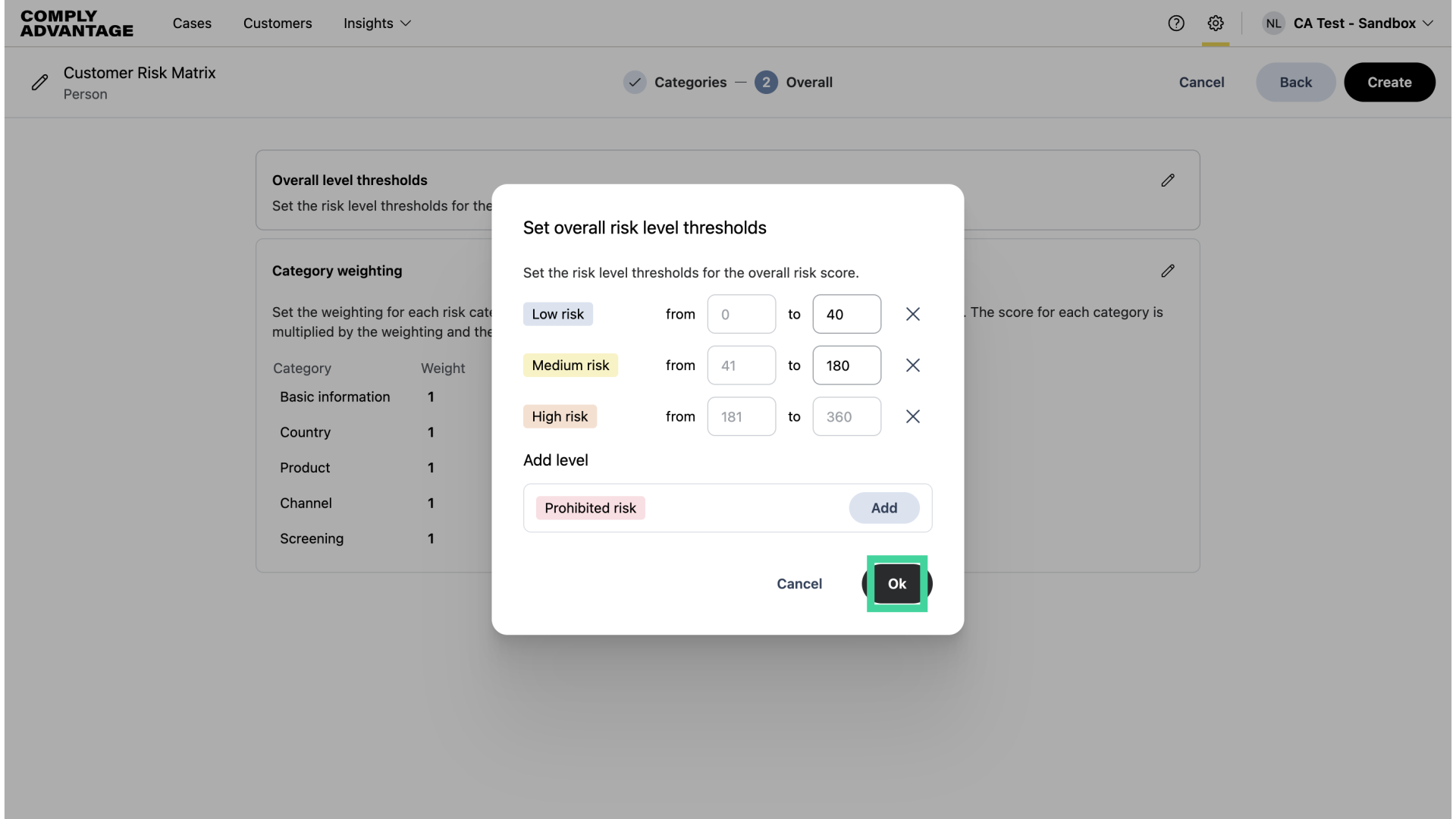Viewport: 1456px width, 819px height.
Task: Remove the Medium risk level row
Action: pos(912,366)
